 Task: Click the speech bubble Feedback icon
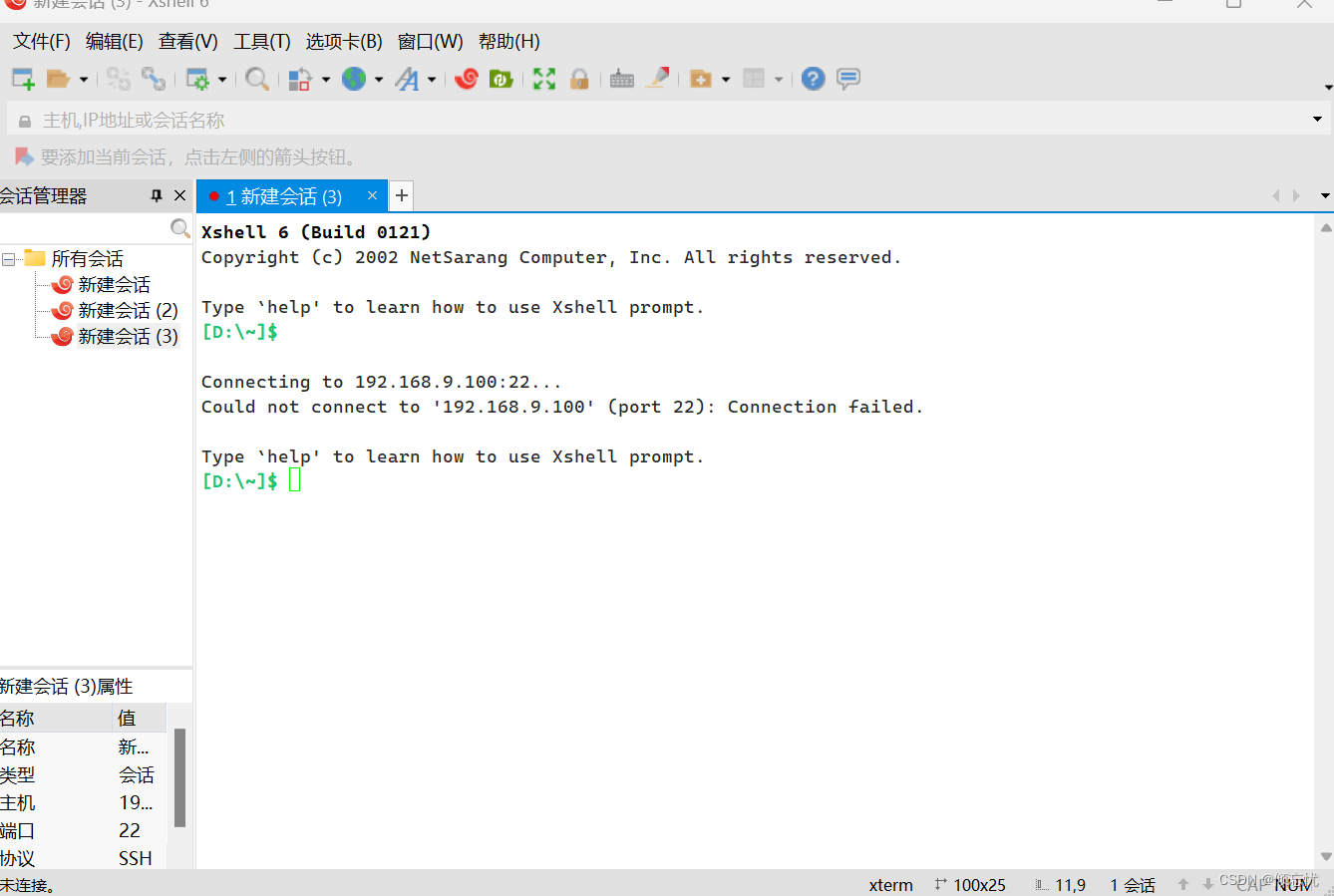pyautogui.click(x=848, y=79)
